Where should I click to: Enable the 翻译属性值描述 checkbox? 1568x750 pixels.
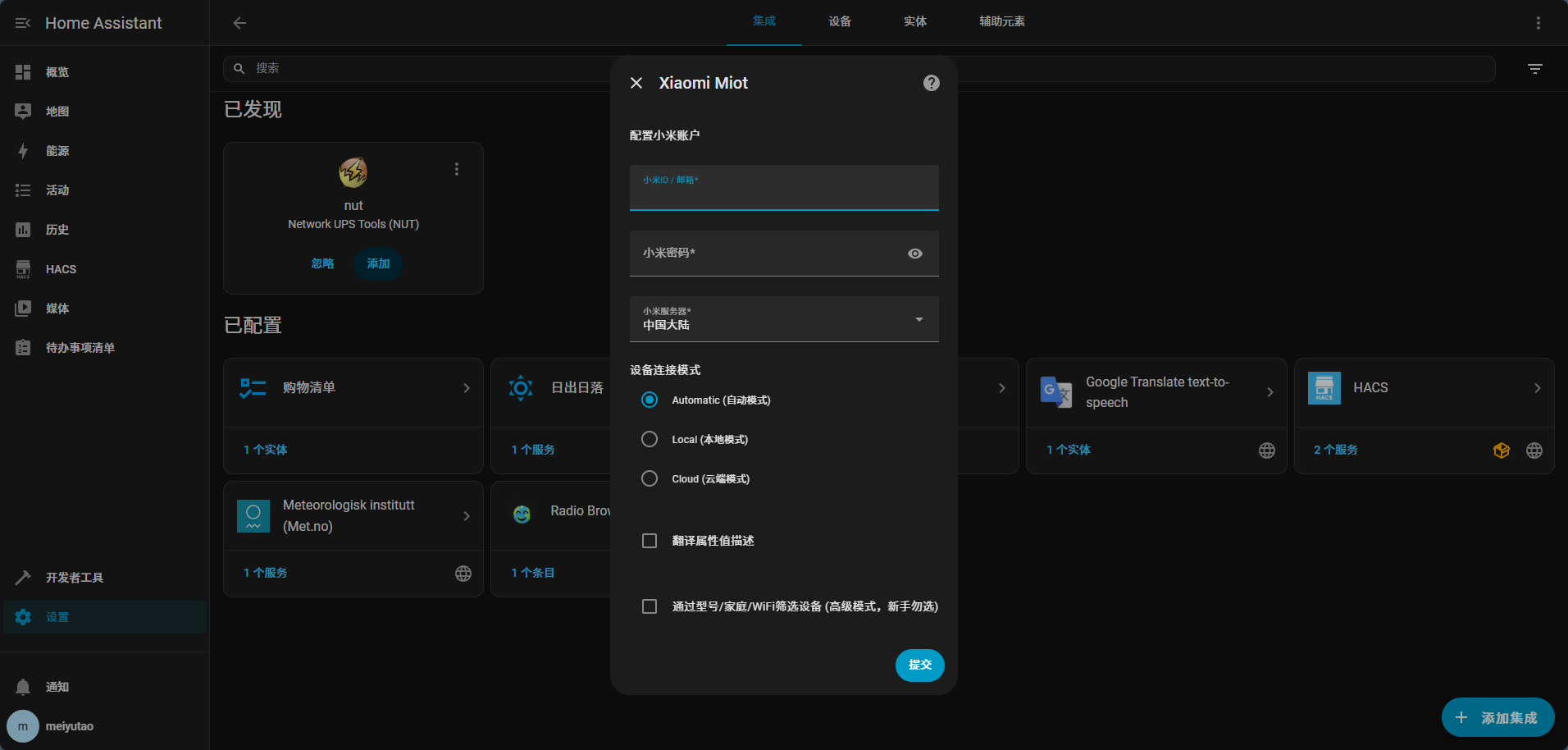click(650, 541)
